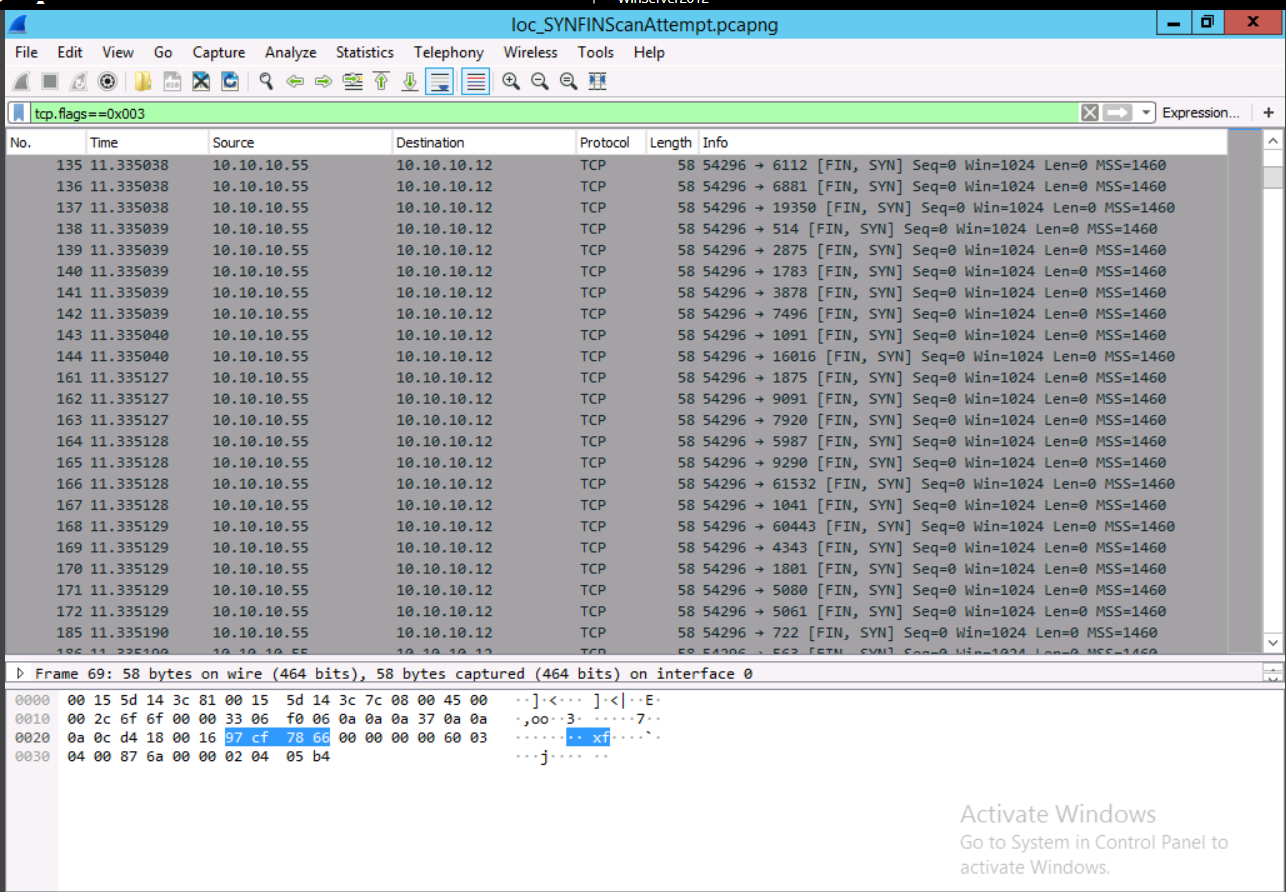Open the Tools menu
Viewport: 1286px width, 892px height.
click(x=596, y=52)
